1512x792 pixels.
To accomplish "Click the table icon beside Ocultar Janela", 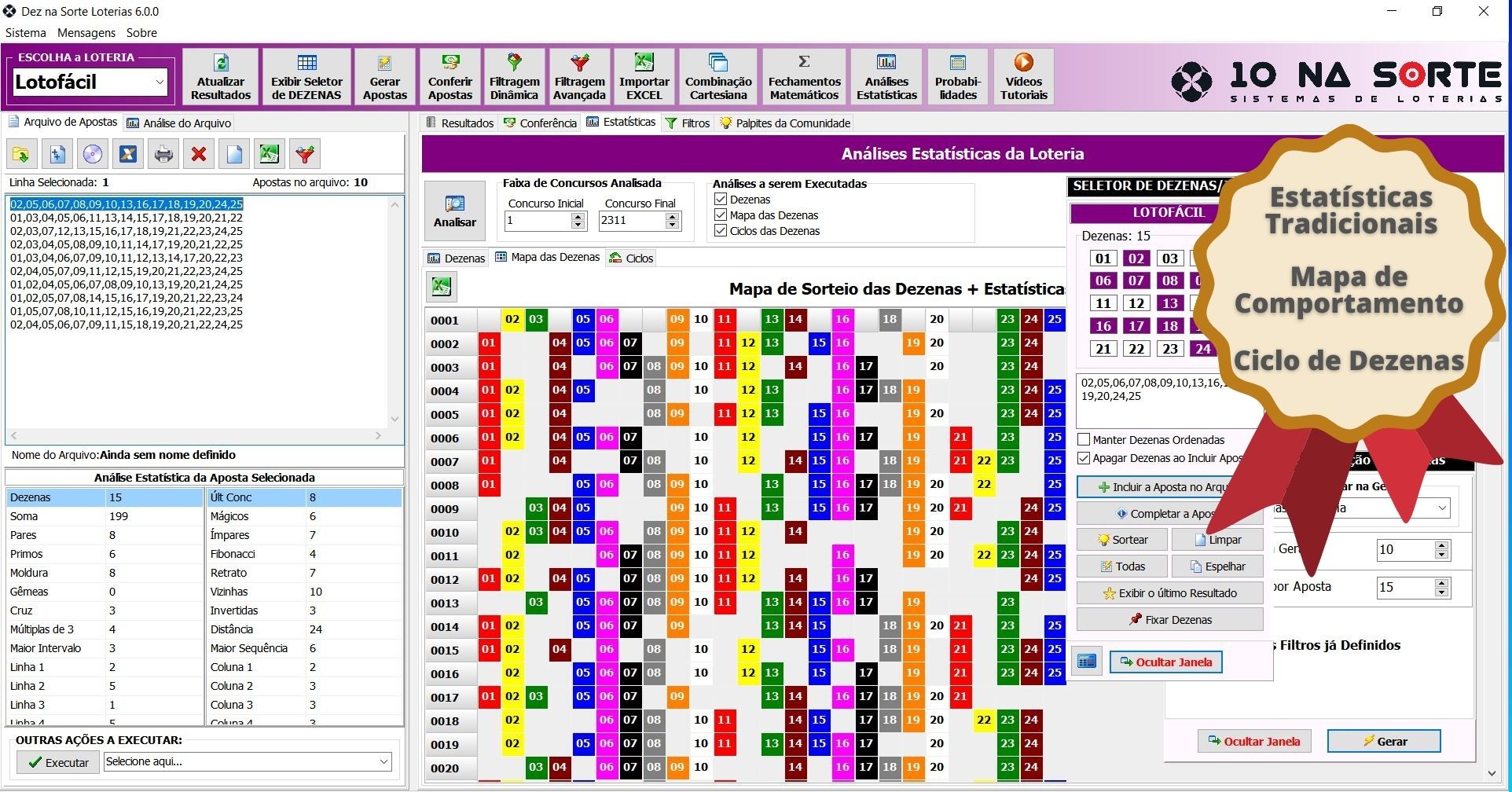I will [1087, 662].
